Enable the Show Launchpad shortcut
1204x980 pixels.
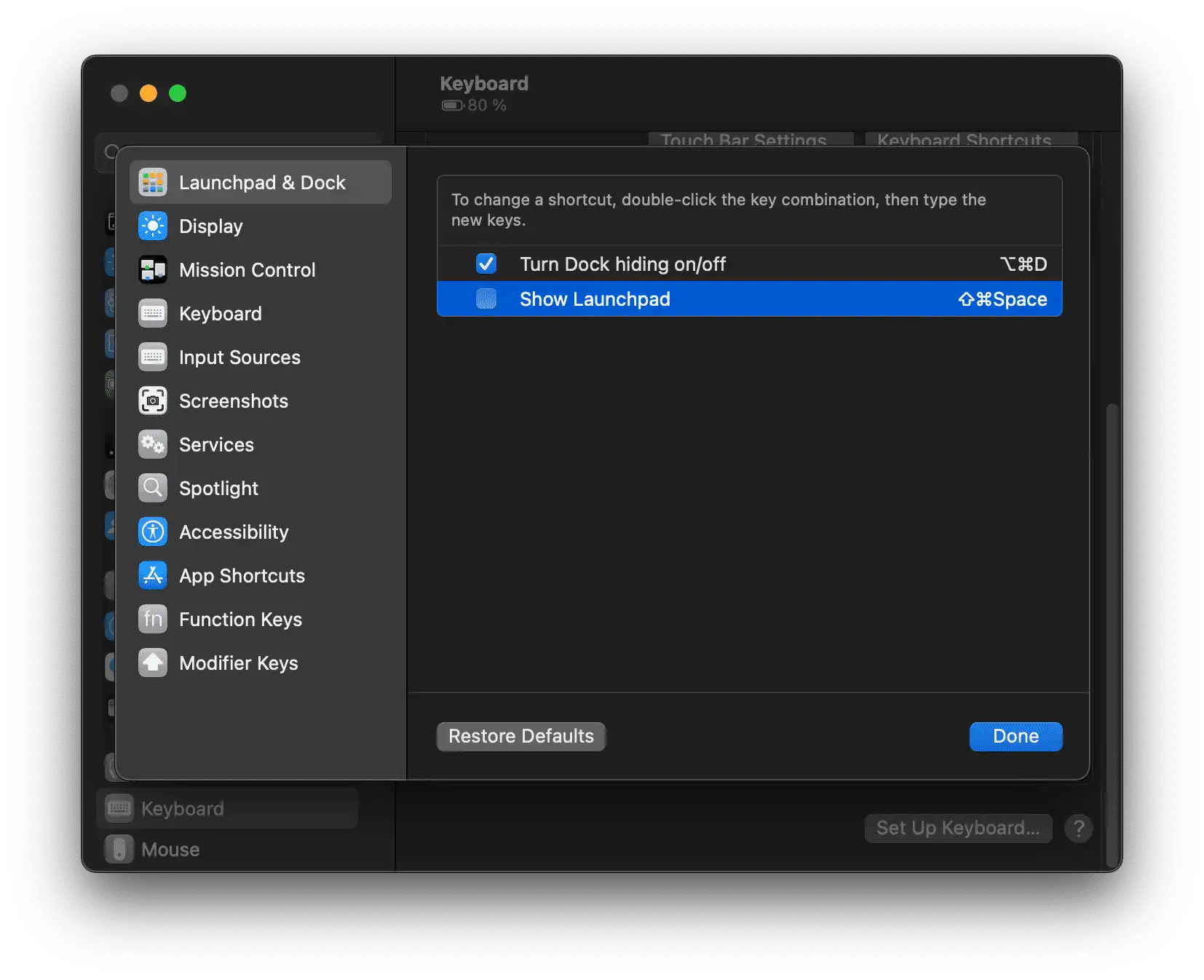coord(486,299)
